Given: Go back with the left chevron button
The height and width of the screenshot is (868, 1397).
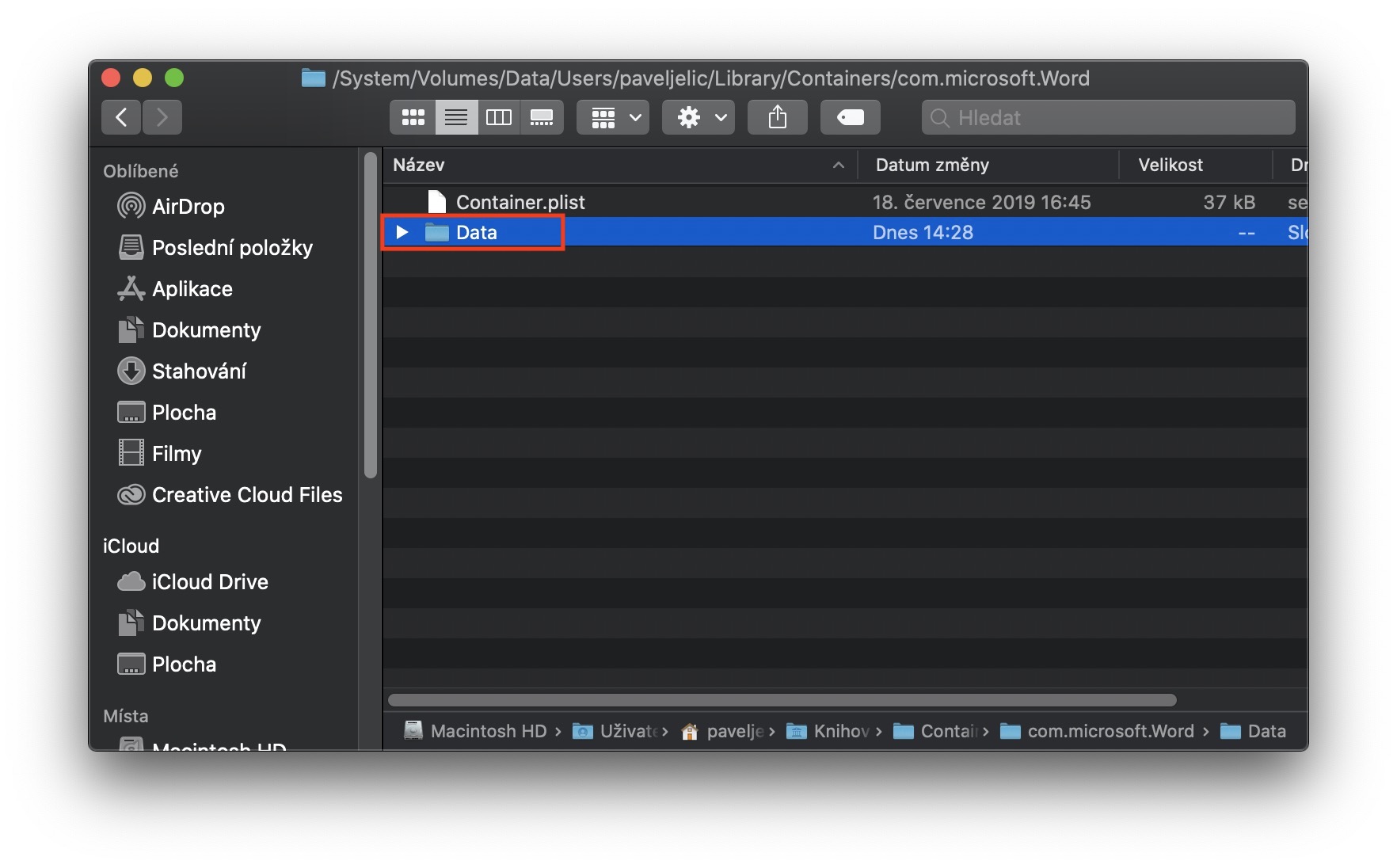Looking at the screenshot, I should (x=121, y=117).
